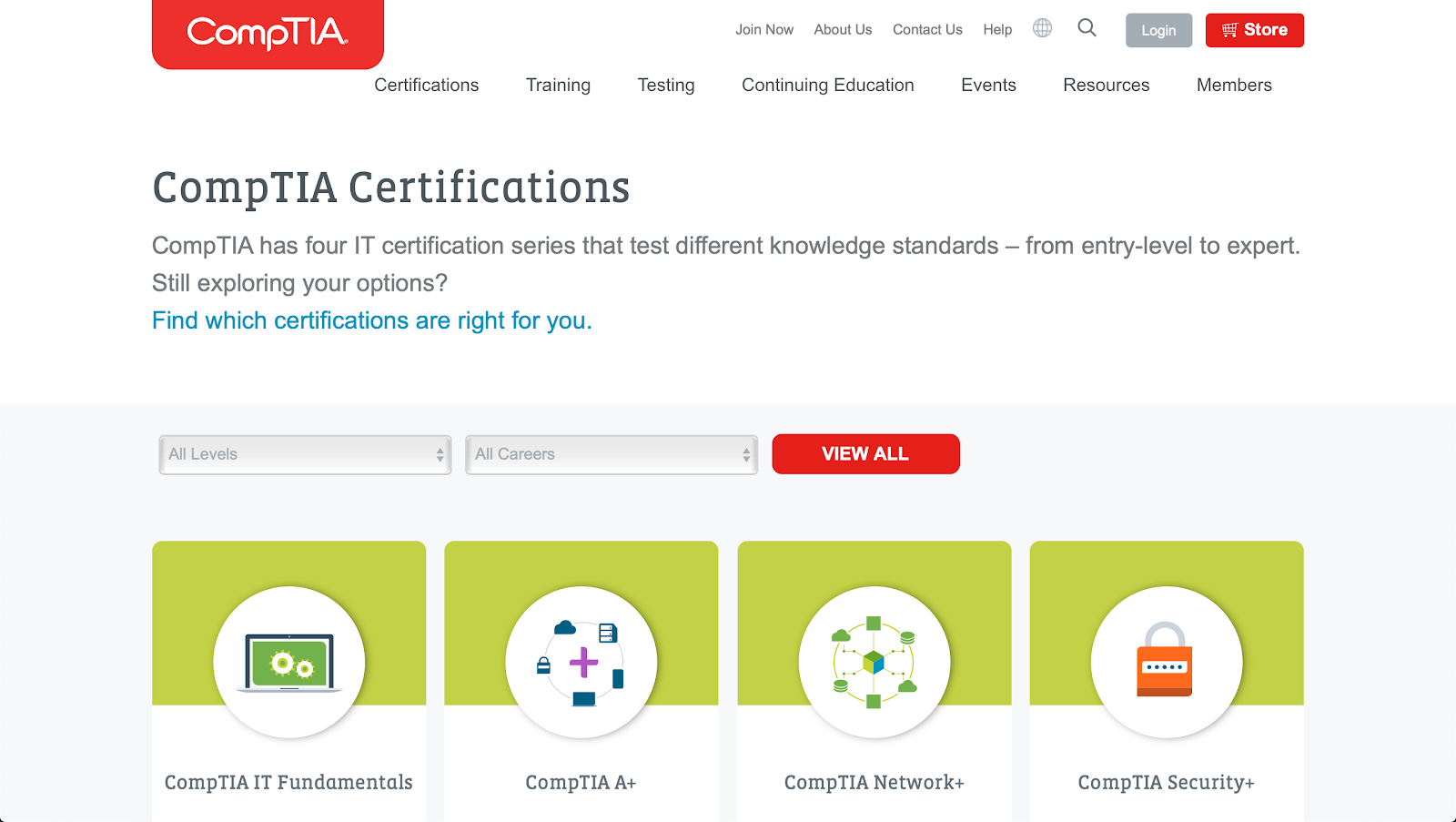Click the Login button
1456x822 pixels.
pyautogui.click(x=1158, y=30)
